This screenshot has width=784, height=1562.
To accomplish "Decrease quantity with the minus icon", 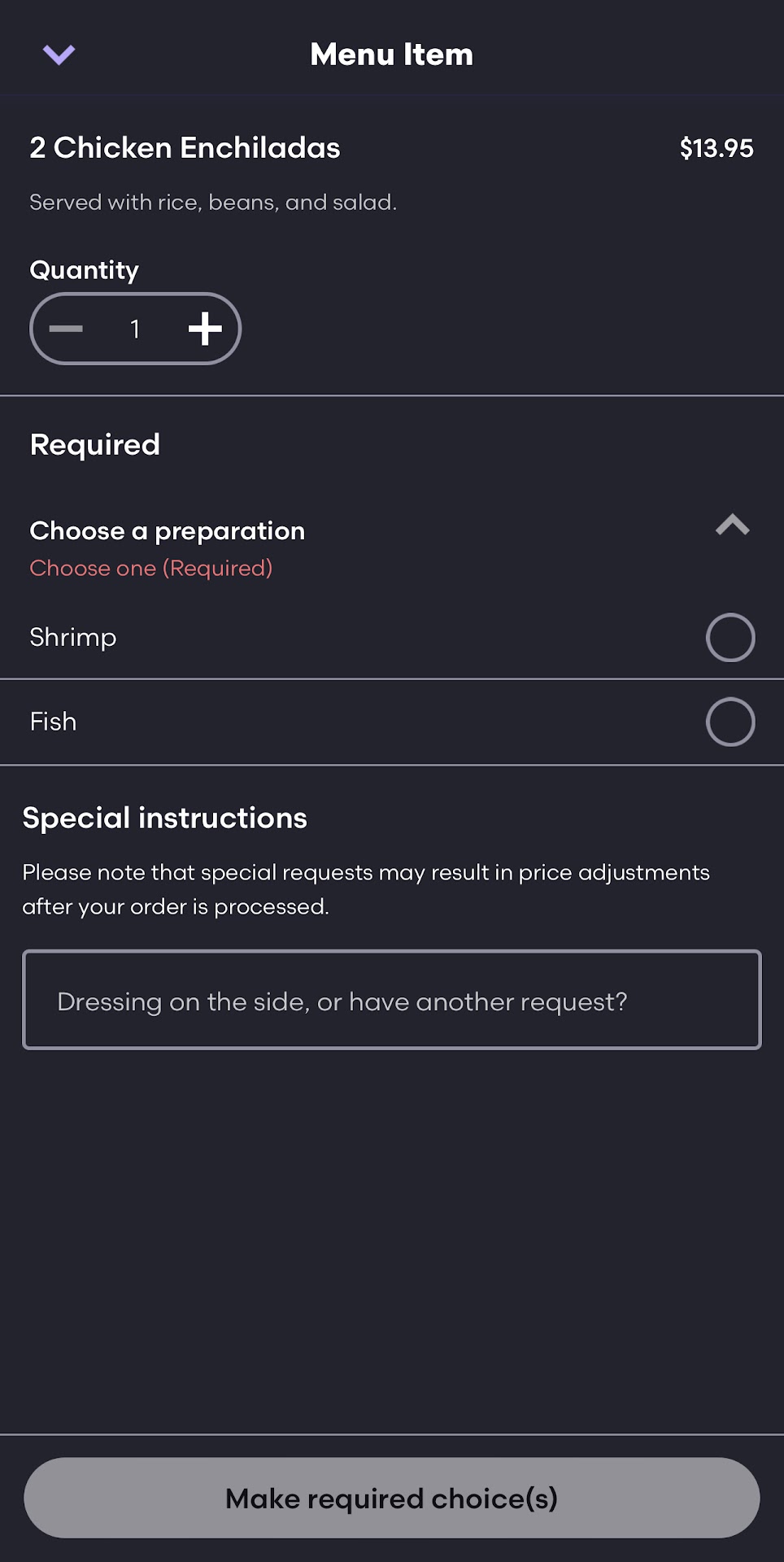I will click(66, 329).
